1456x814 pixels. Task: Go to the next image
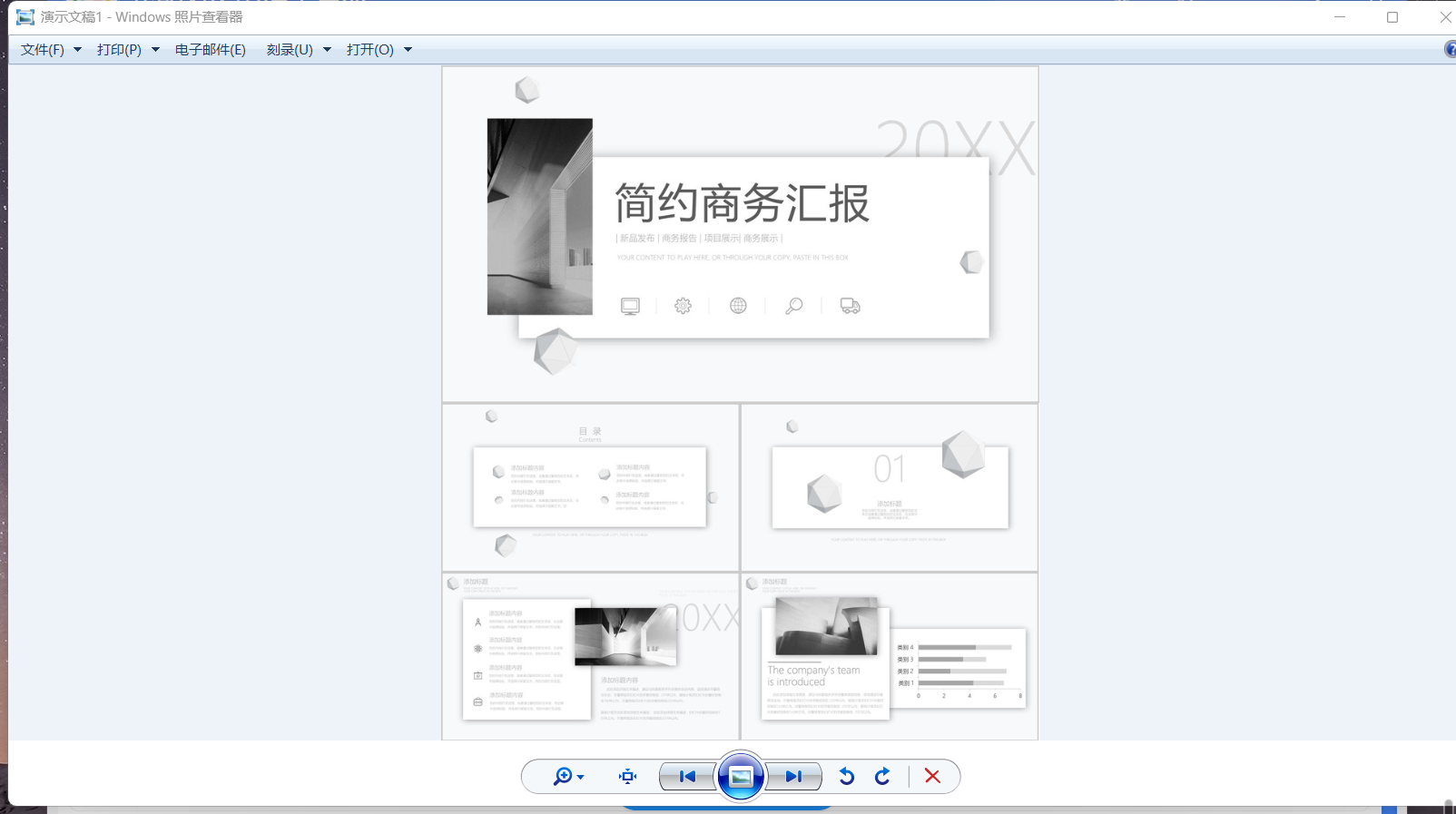794,777
